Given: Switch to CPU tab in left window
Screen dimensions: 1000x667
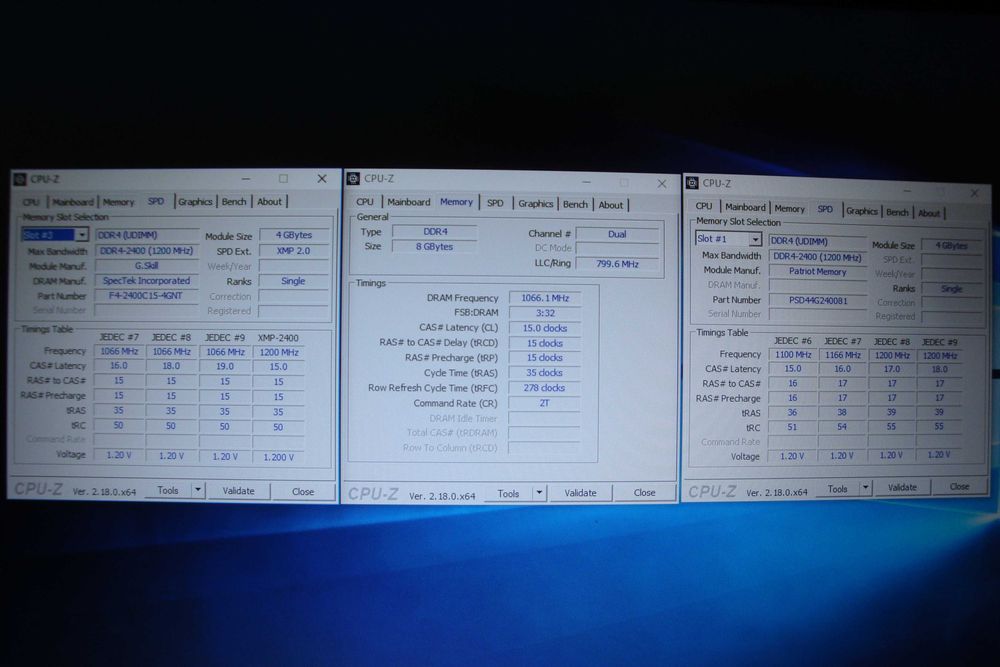Looking at the screenshot, I should pyautogui.click(x=31, y=202).
